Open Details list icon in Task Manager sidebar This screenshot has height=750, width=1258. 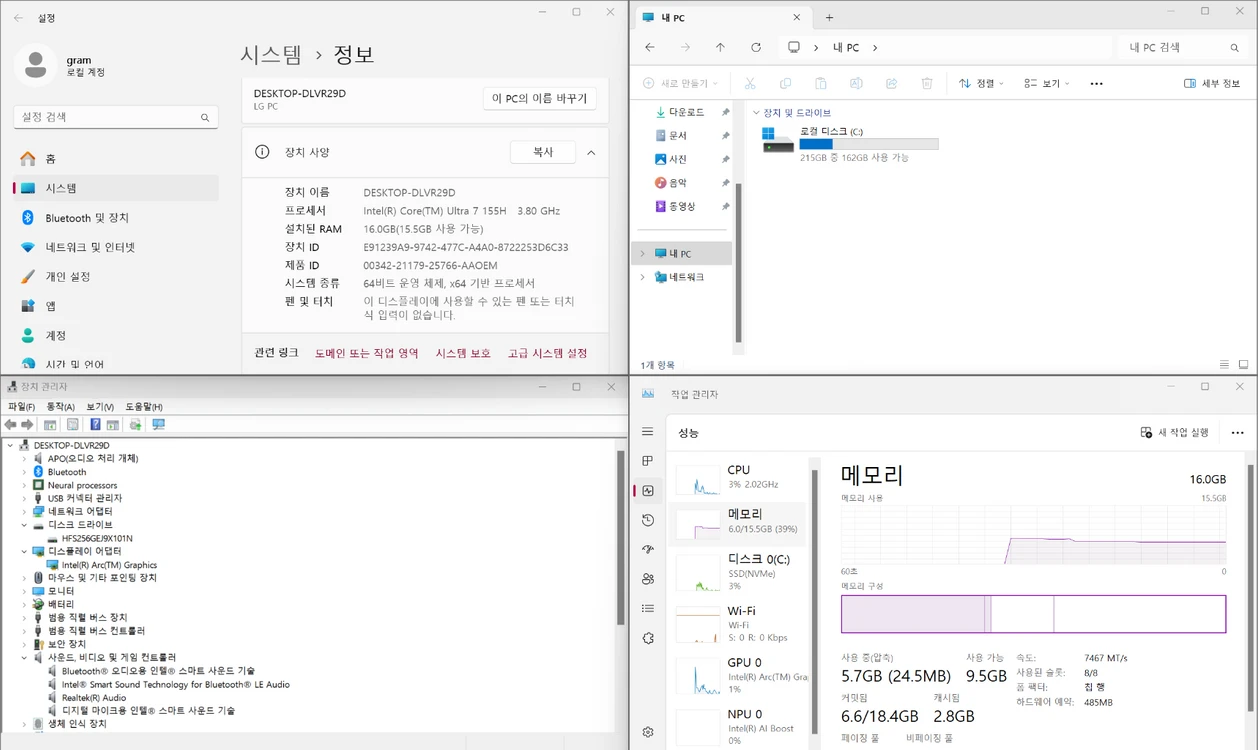click(648, 608)
